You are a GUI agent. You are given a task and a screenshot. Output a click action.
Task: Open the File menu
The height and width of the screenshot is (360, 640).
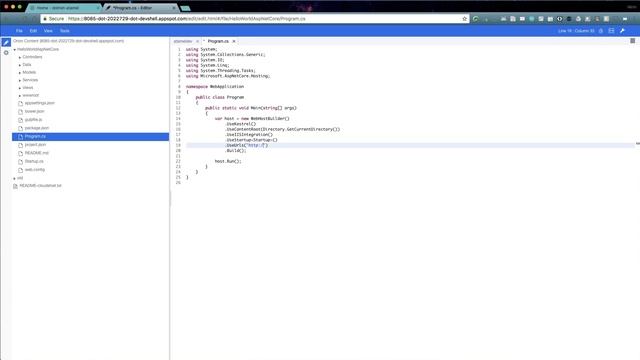[19, 31]
